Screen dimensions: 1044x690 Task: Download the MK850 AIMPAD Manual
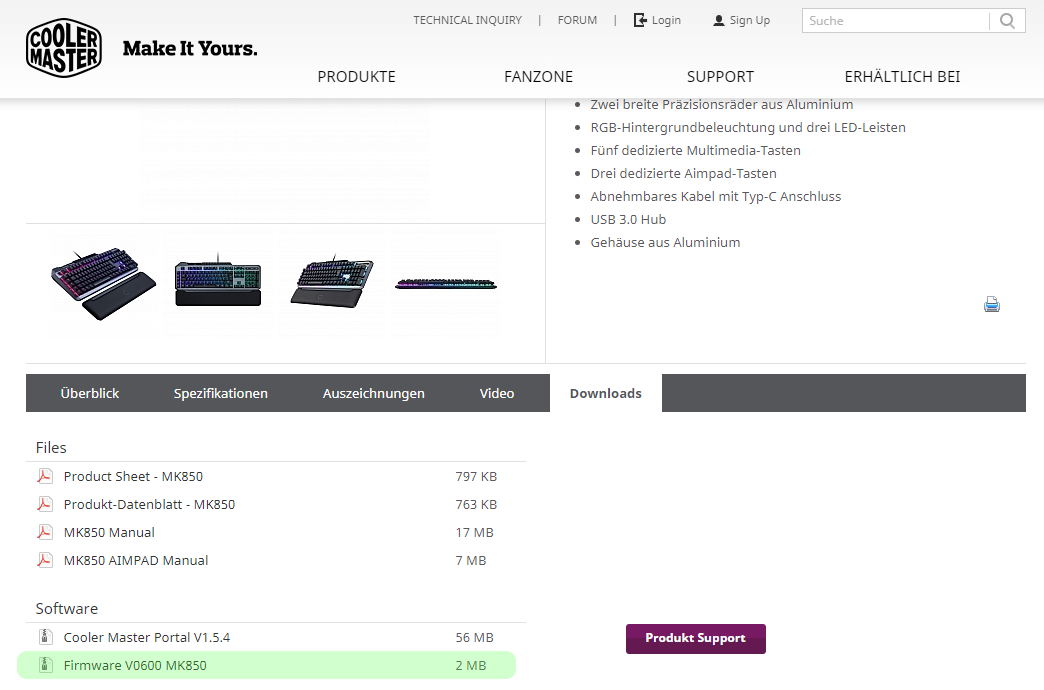point(136,560)
